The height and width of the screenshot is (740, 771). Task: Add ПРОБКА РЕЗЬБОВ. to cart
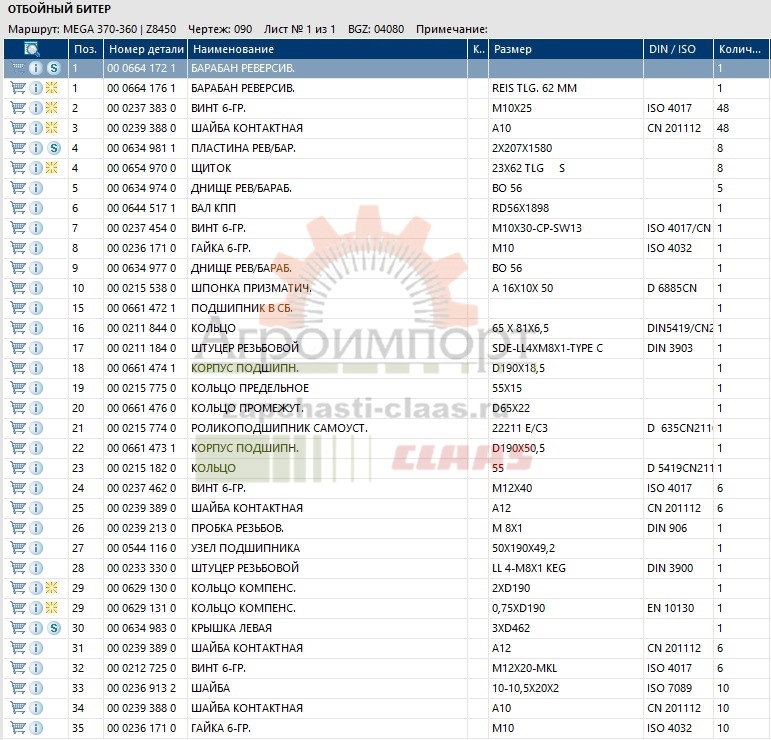[x=18, y=528]
